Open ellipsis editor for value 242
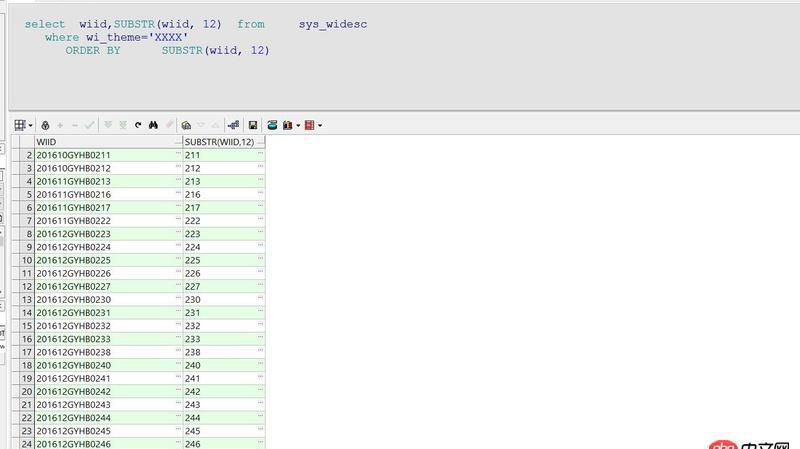The width and height of the screenshot is (800, 449). 260,389
